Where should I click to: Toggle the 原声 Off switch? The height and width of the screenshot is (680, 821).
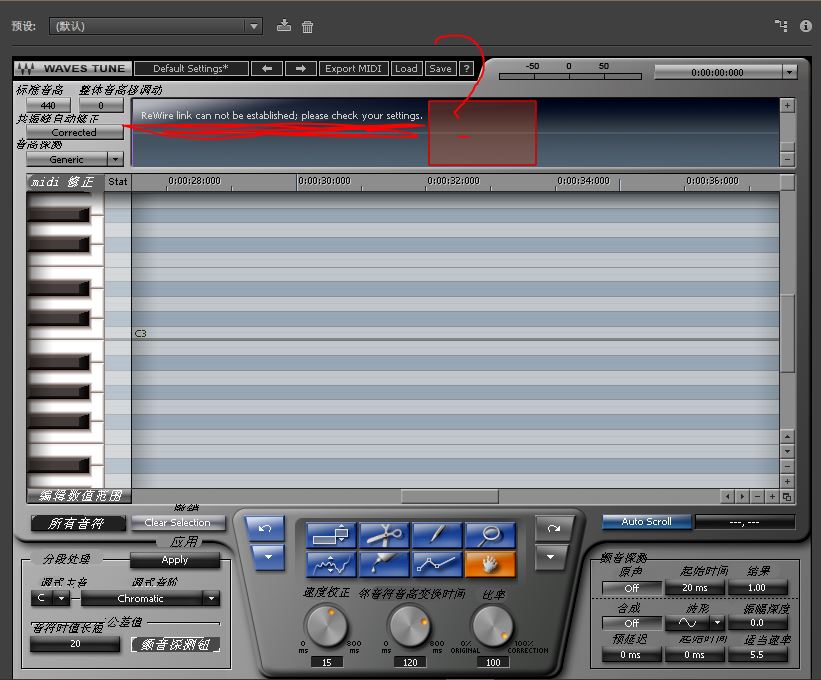(x=631, y=588)
